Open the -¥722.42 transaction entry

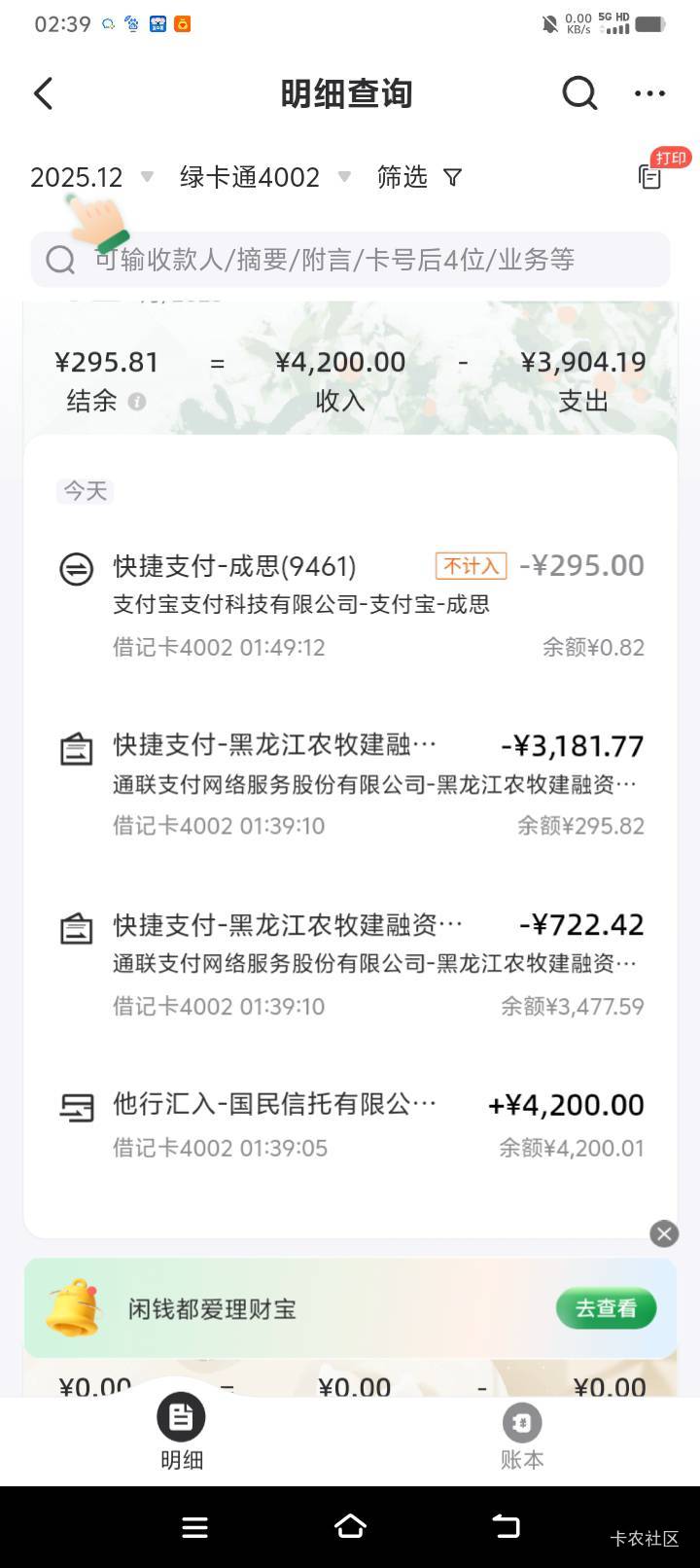click(350, 963)
